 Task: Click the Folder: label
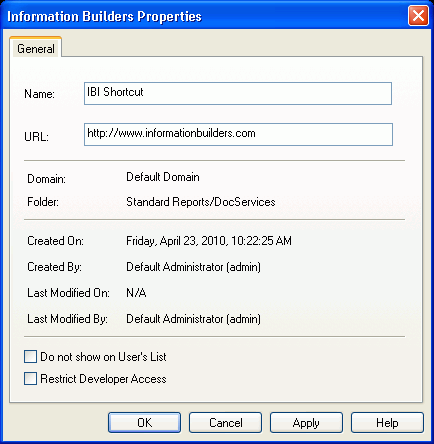click(43, 202)
